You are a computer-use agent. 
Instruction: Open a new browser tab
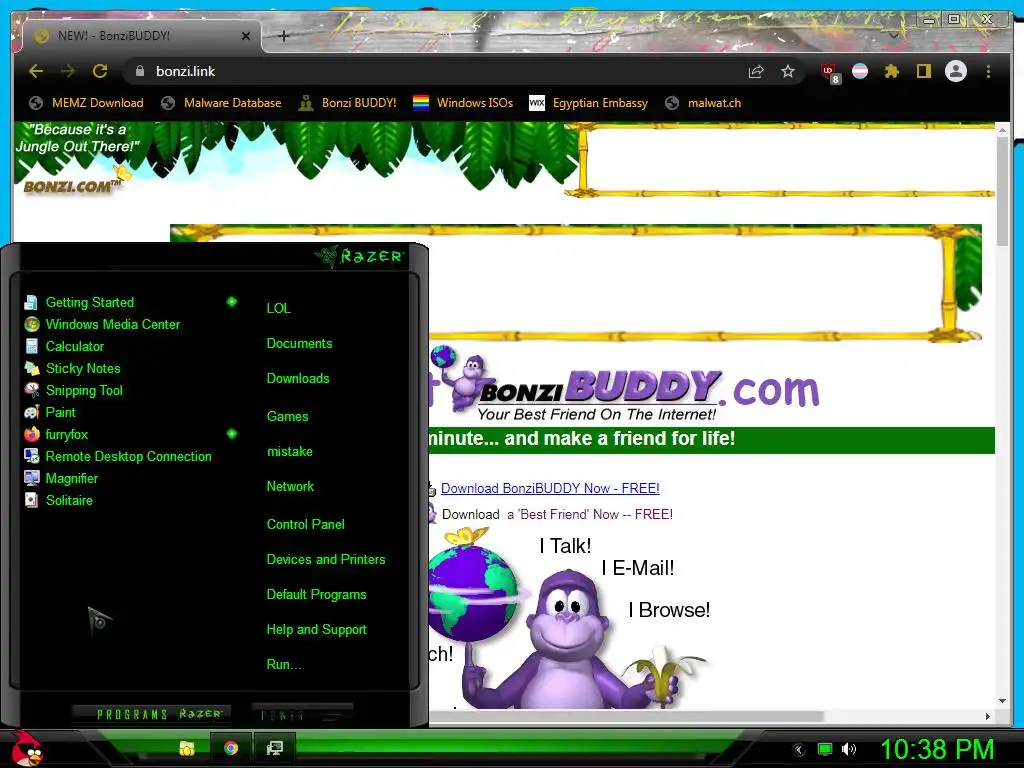[283, 36]
